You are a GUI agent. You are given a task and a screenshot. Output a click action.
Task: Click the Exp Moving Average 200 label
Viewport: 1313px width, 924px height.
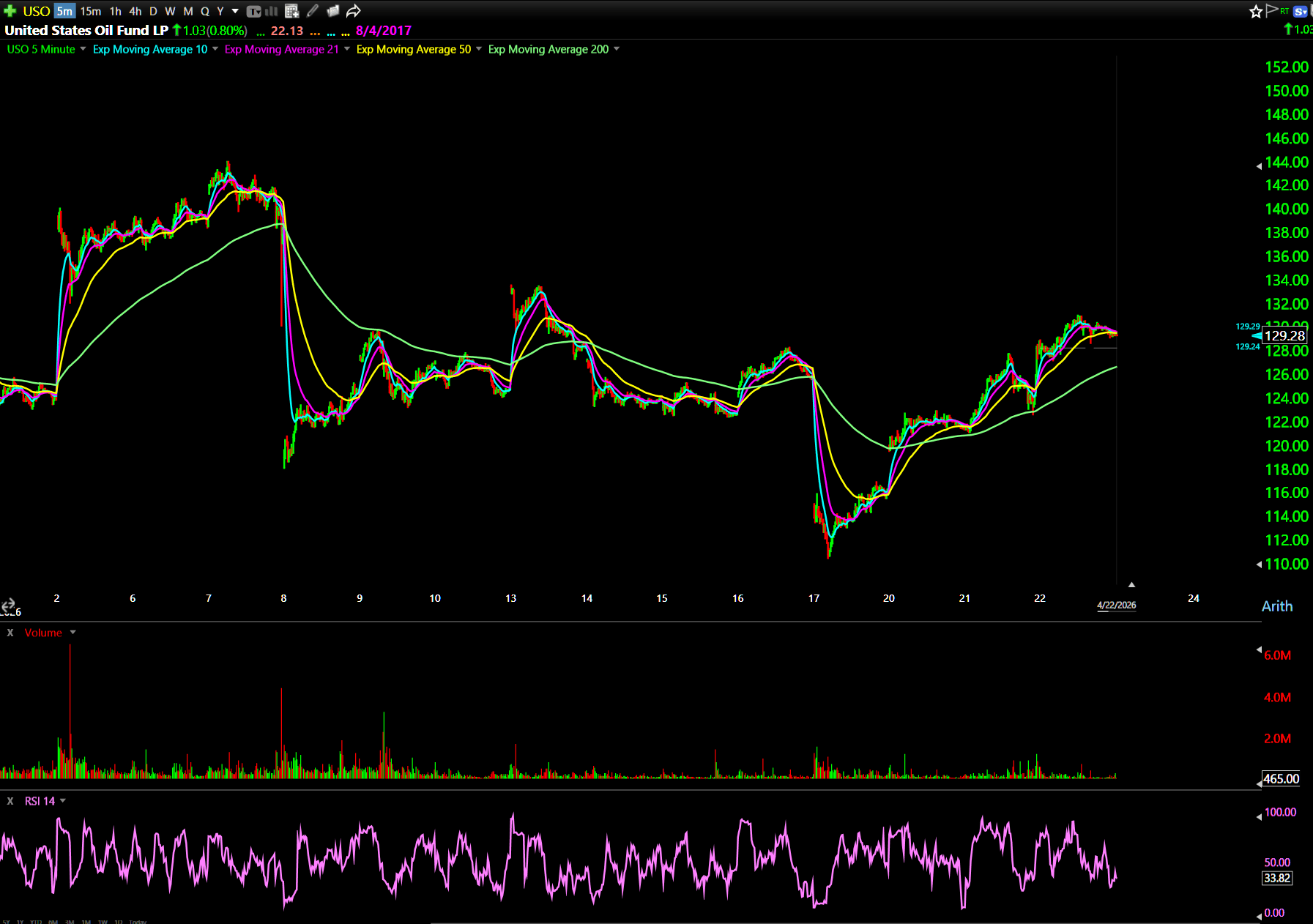coord(548,49)
